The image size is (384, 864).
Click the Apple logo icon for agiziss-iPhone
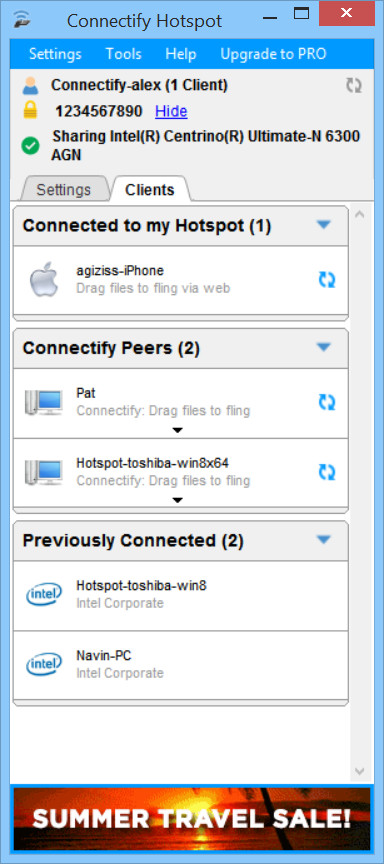point(44,279)
